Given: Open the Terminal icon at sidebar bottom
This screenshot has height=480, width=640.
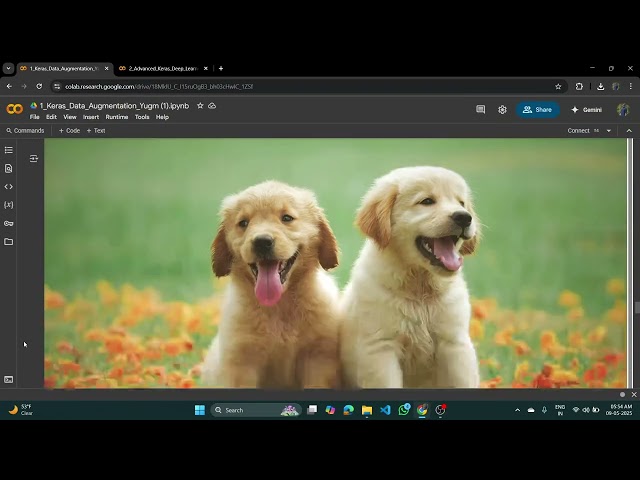Looking at the screenshot, I should (x=9, y=380).
